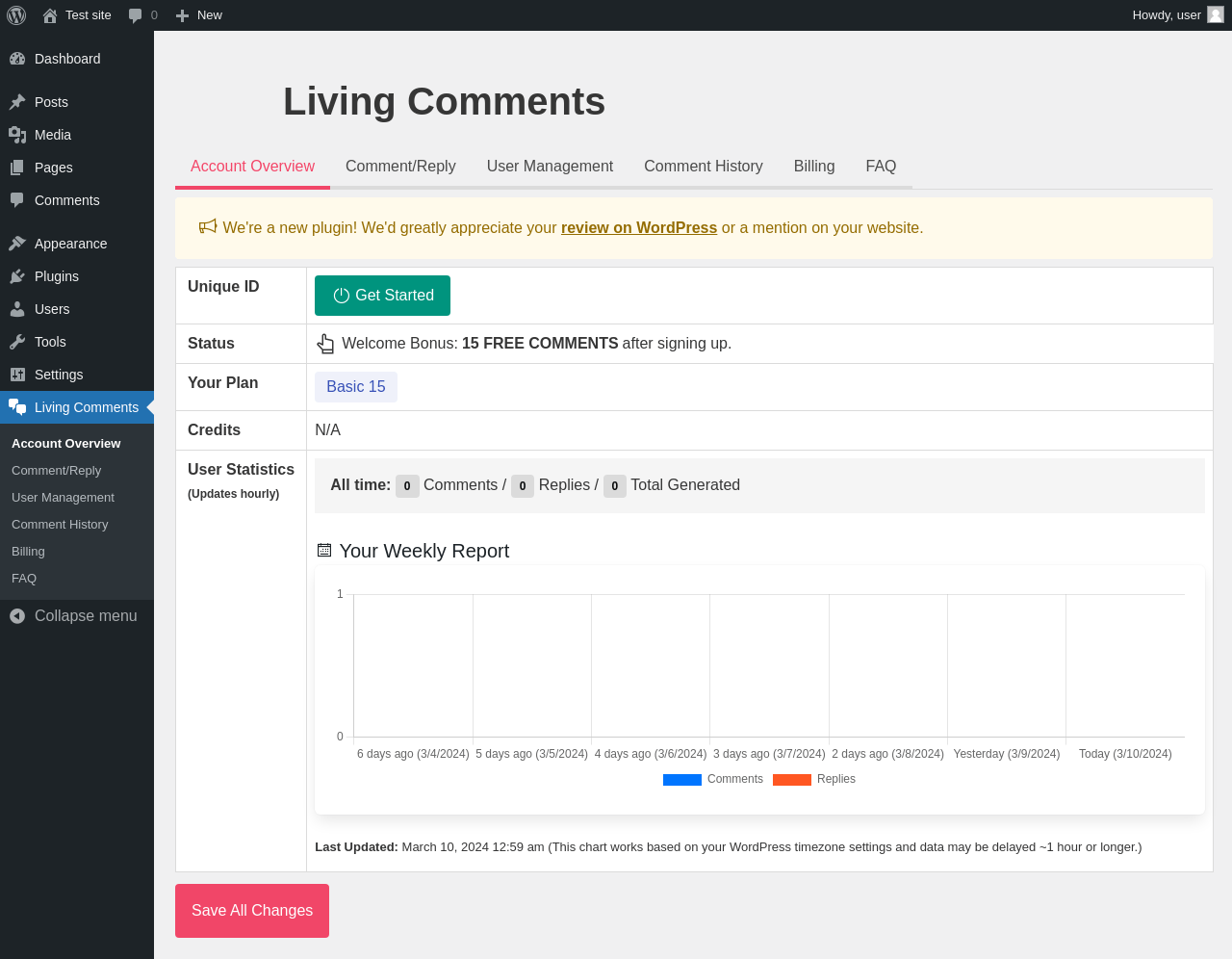The height and width of the screenshot is (959, 1232).
Task: Switch to the Account Overview tab
Action: click(x=252, y=167)
